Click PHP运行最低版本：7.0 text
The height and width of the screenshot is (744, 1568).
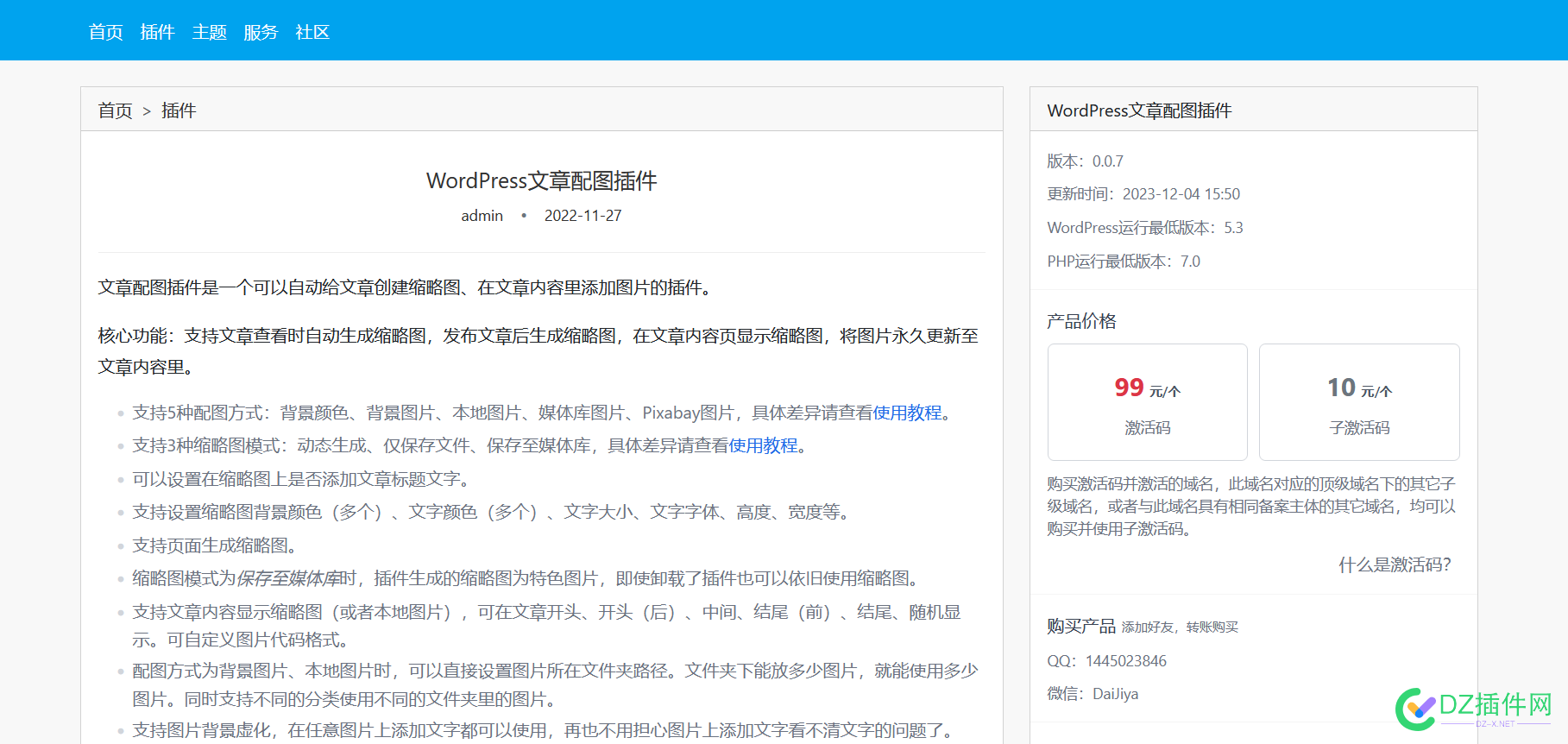[x=1124, y=262]
